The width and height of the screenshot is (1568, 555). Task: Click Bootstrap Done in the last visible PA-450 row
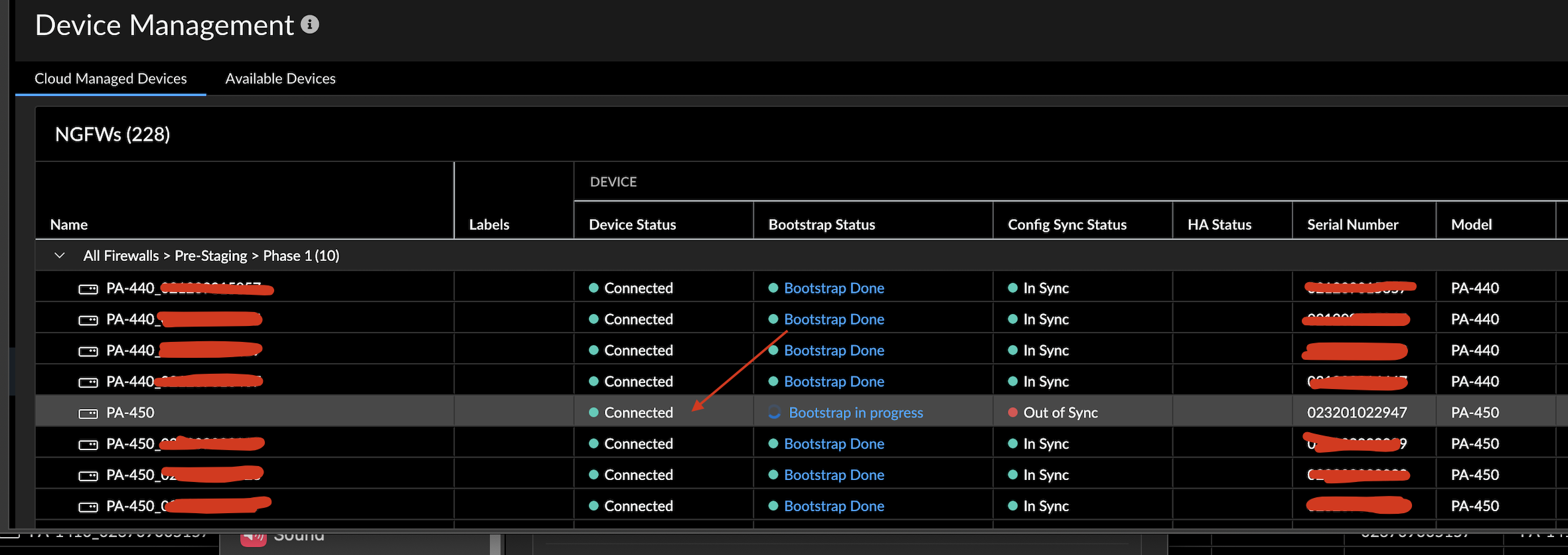[x=834, y=506]
